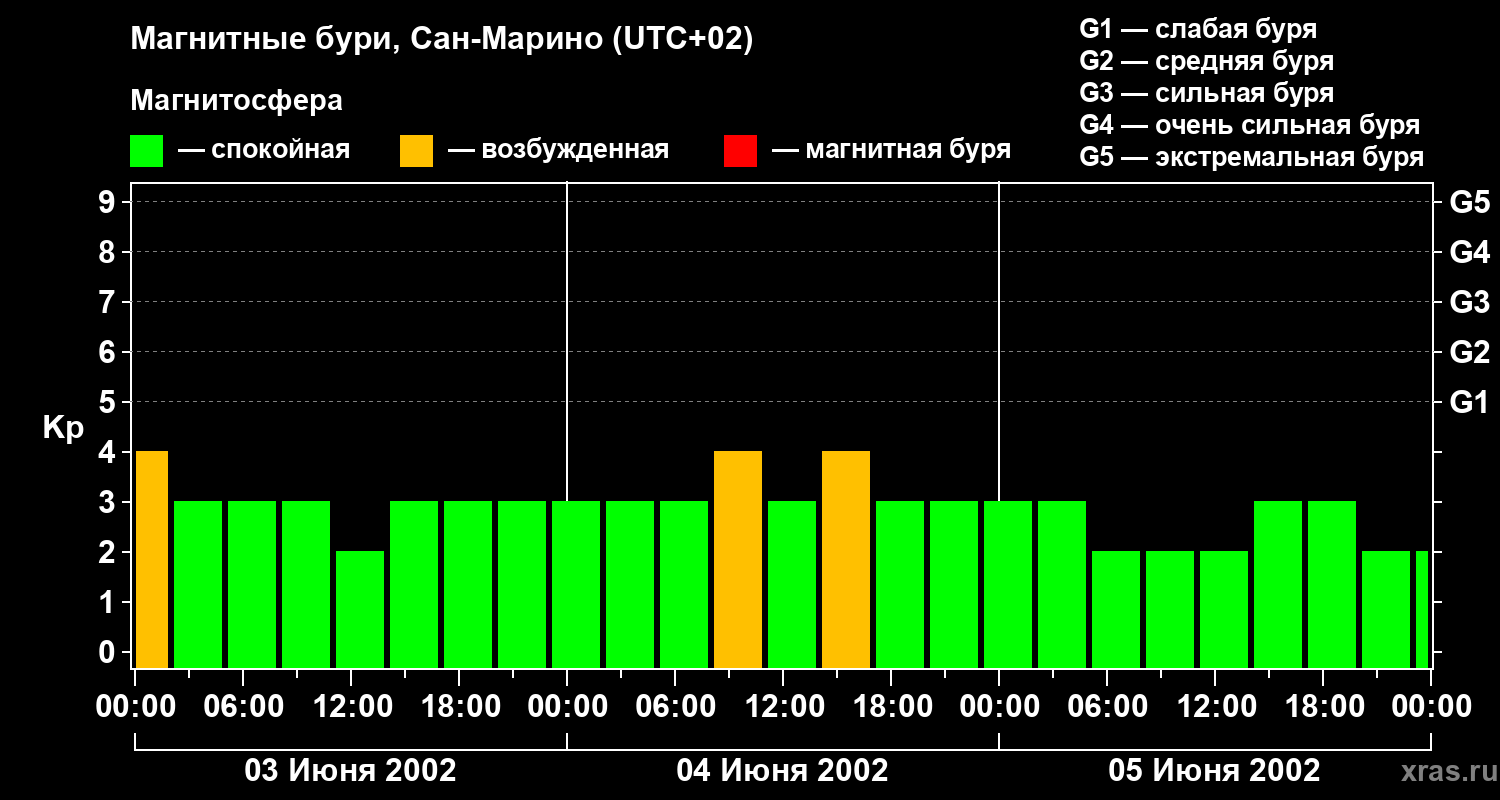This screenshot has width=1500, height=800.
Task: Click the '— магнитная буря' legend text
Action: click(x=891, y=151)
